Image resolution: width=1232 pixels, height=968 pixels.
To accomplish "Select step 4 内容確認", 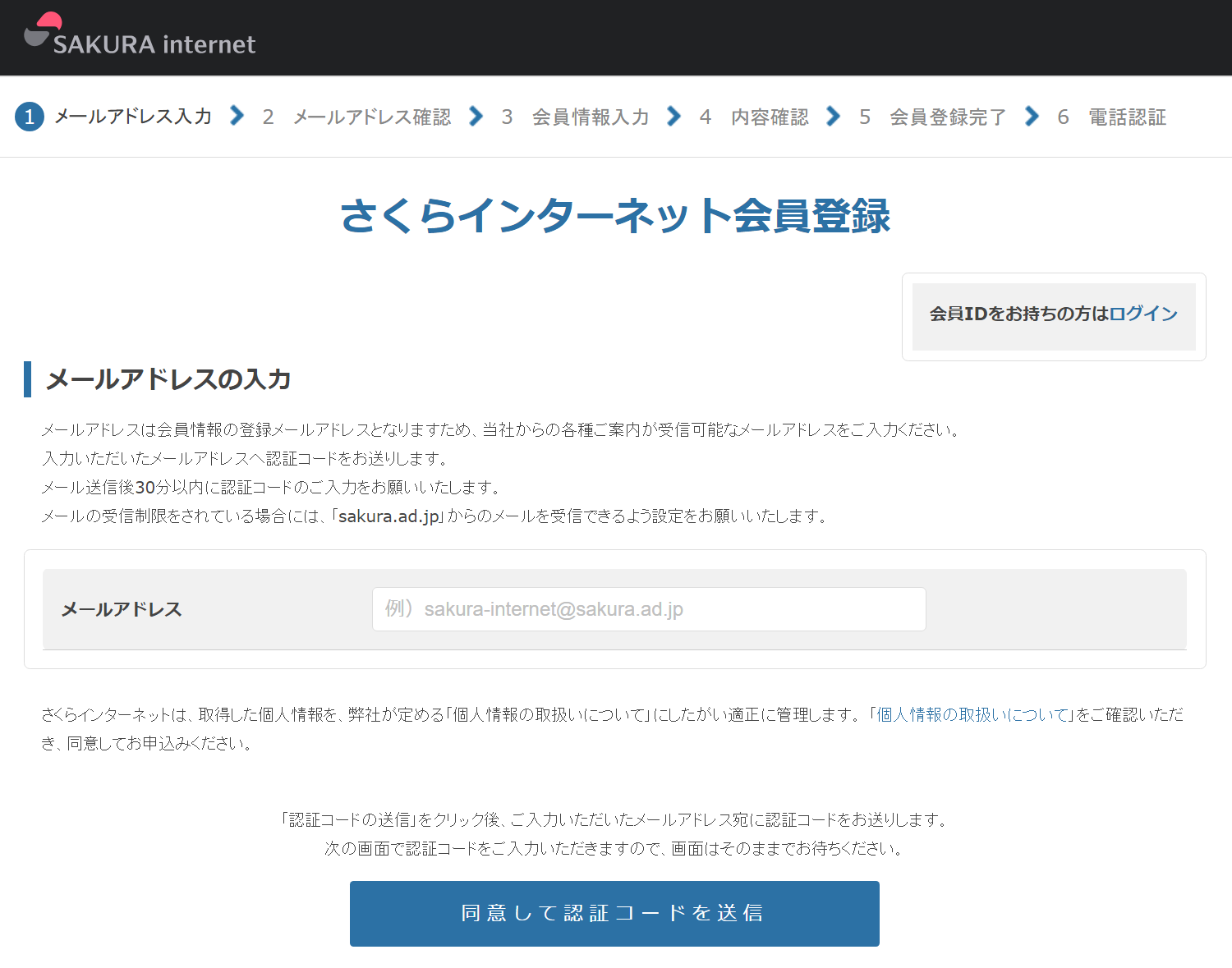I will tap(754, 117).
